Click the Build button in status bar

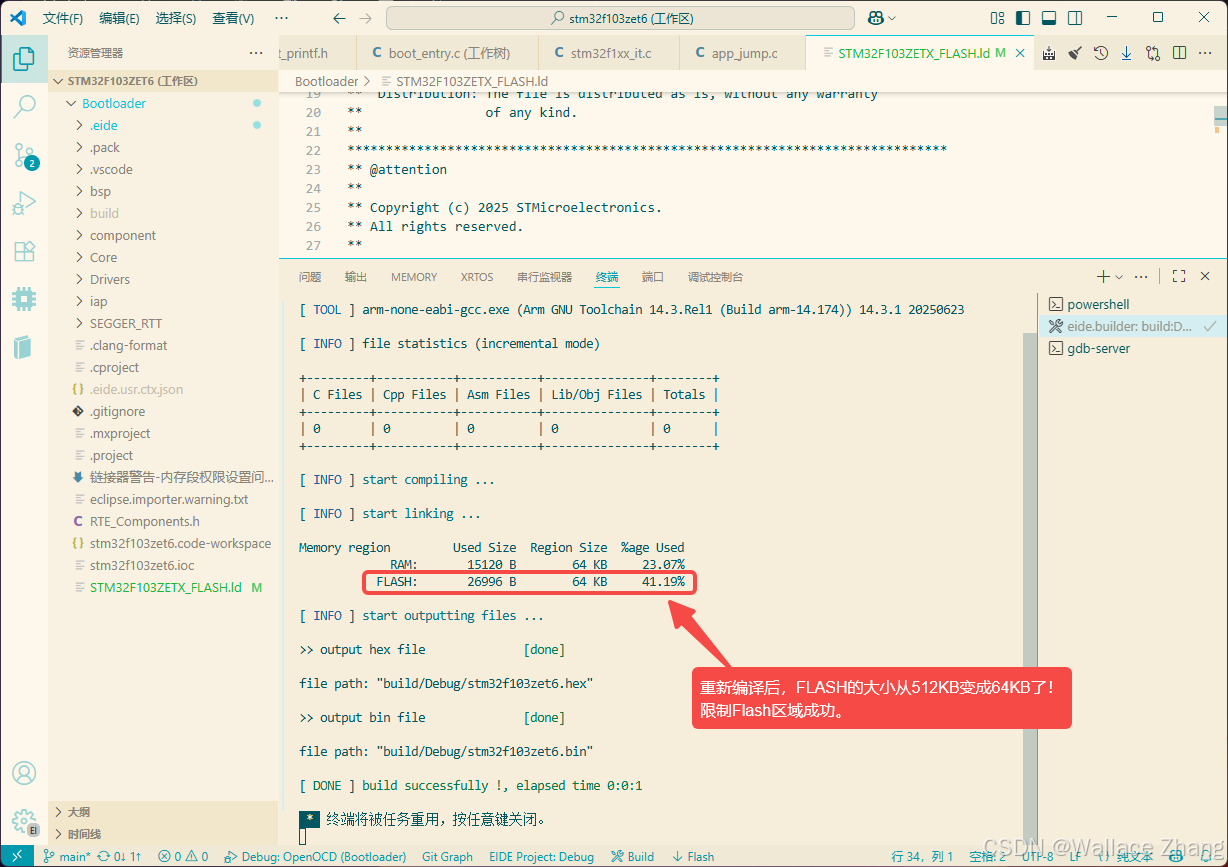click(632, 856)
